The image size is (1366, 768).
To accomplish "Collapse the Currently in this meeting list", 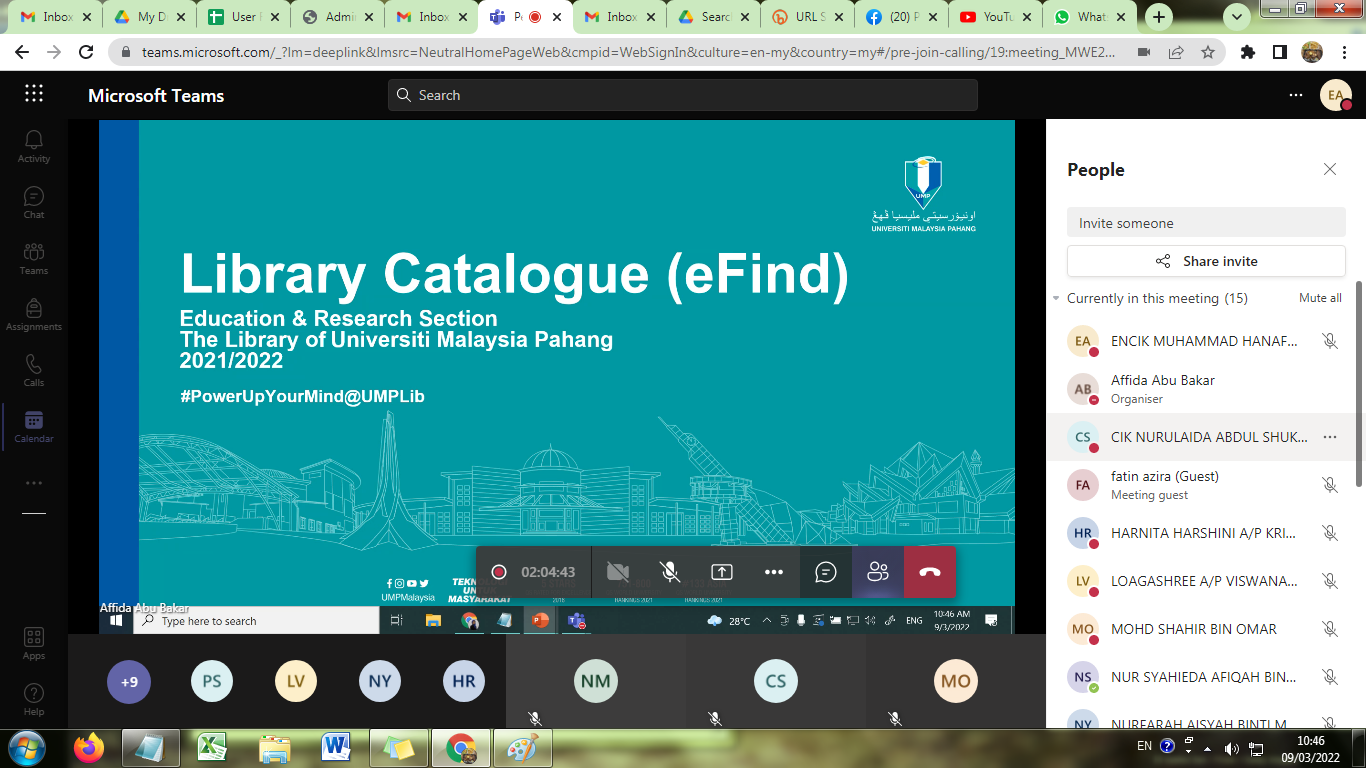I will pyautogui.click(x=1056, y=298).
